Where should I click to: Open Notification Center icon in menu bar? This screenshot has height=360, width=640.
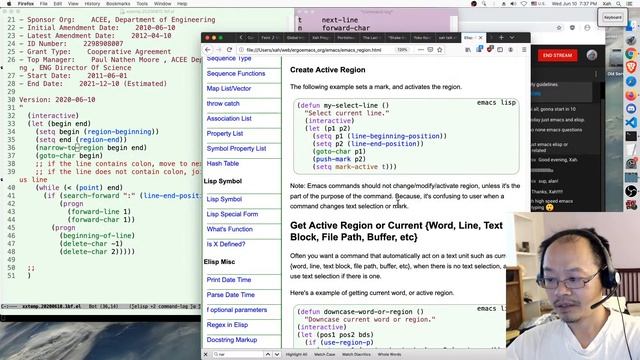coord(630,4)
